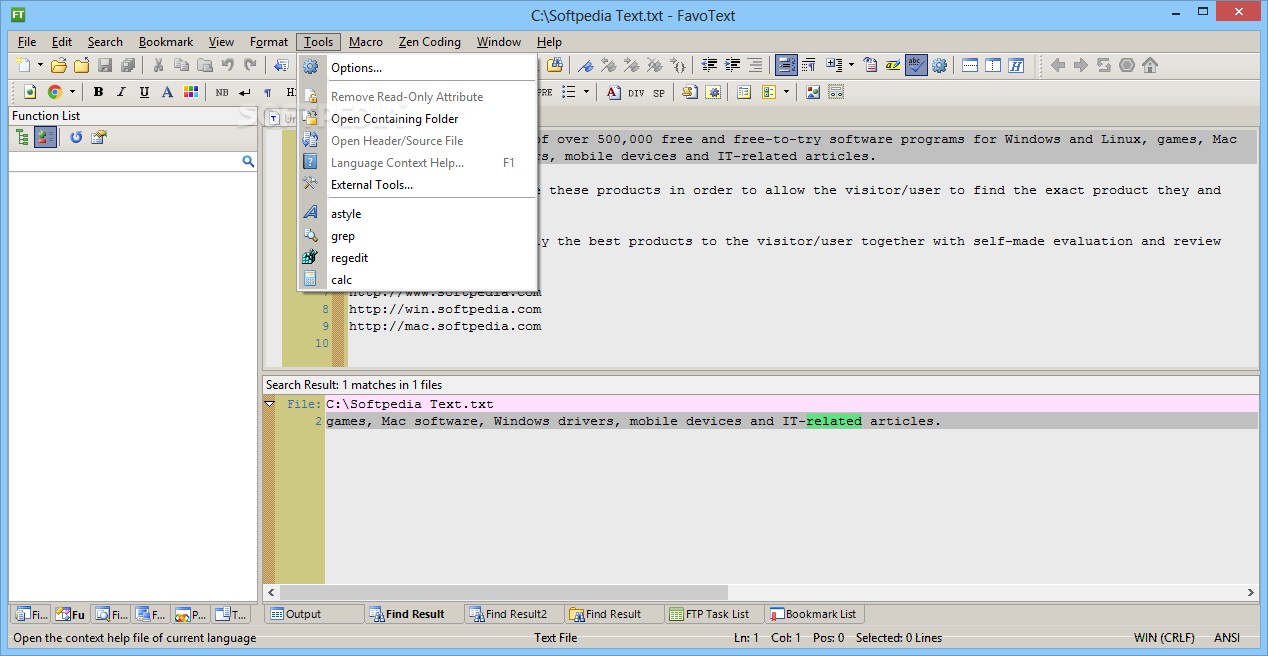Click the New file icon
Viewport: 1268px width, 656px height.
point(24,66)
